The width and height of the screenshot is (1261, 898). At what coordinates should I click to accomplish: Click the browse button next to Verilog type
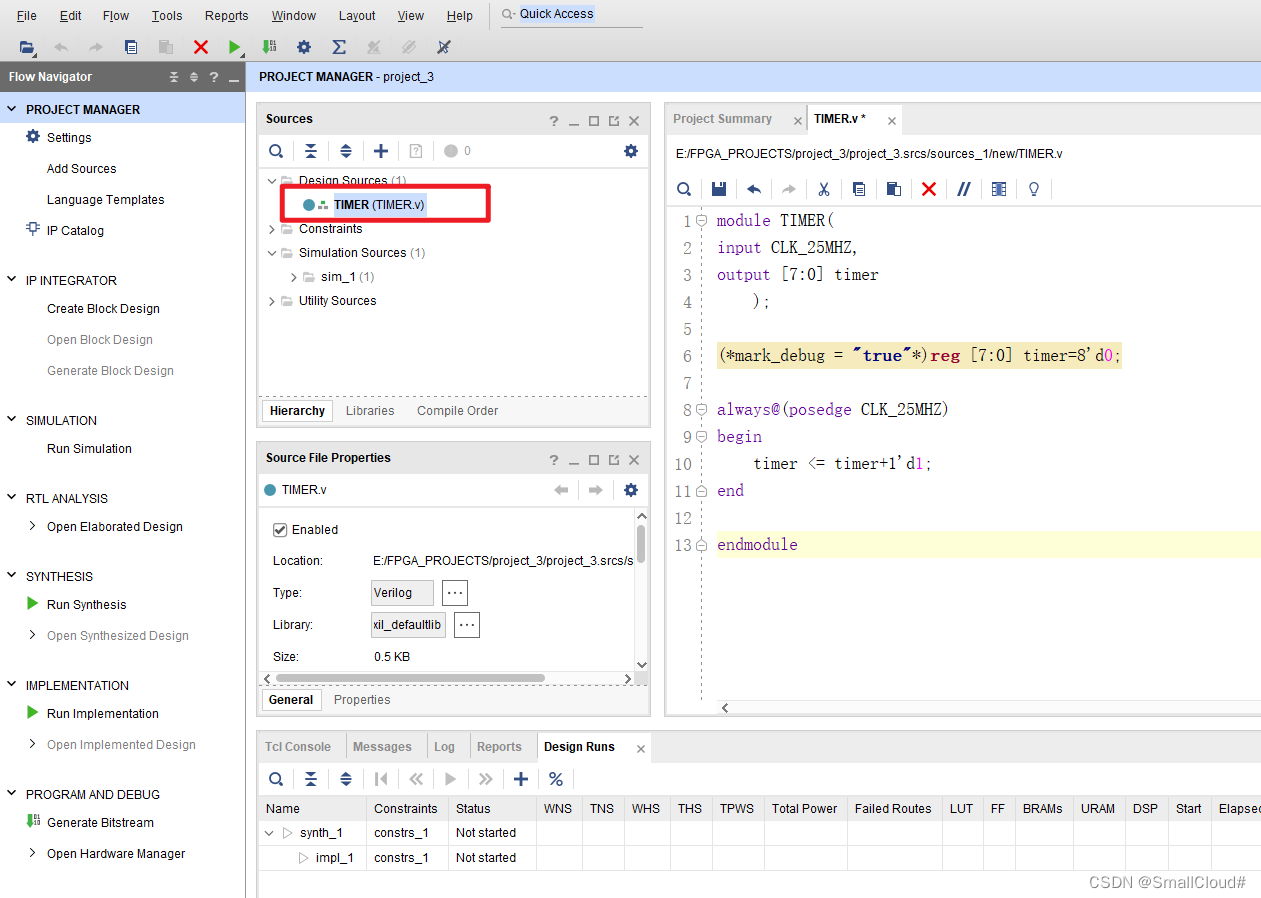[455, 593]
